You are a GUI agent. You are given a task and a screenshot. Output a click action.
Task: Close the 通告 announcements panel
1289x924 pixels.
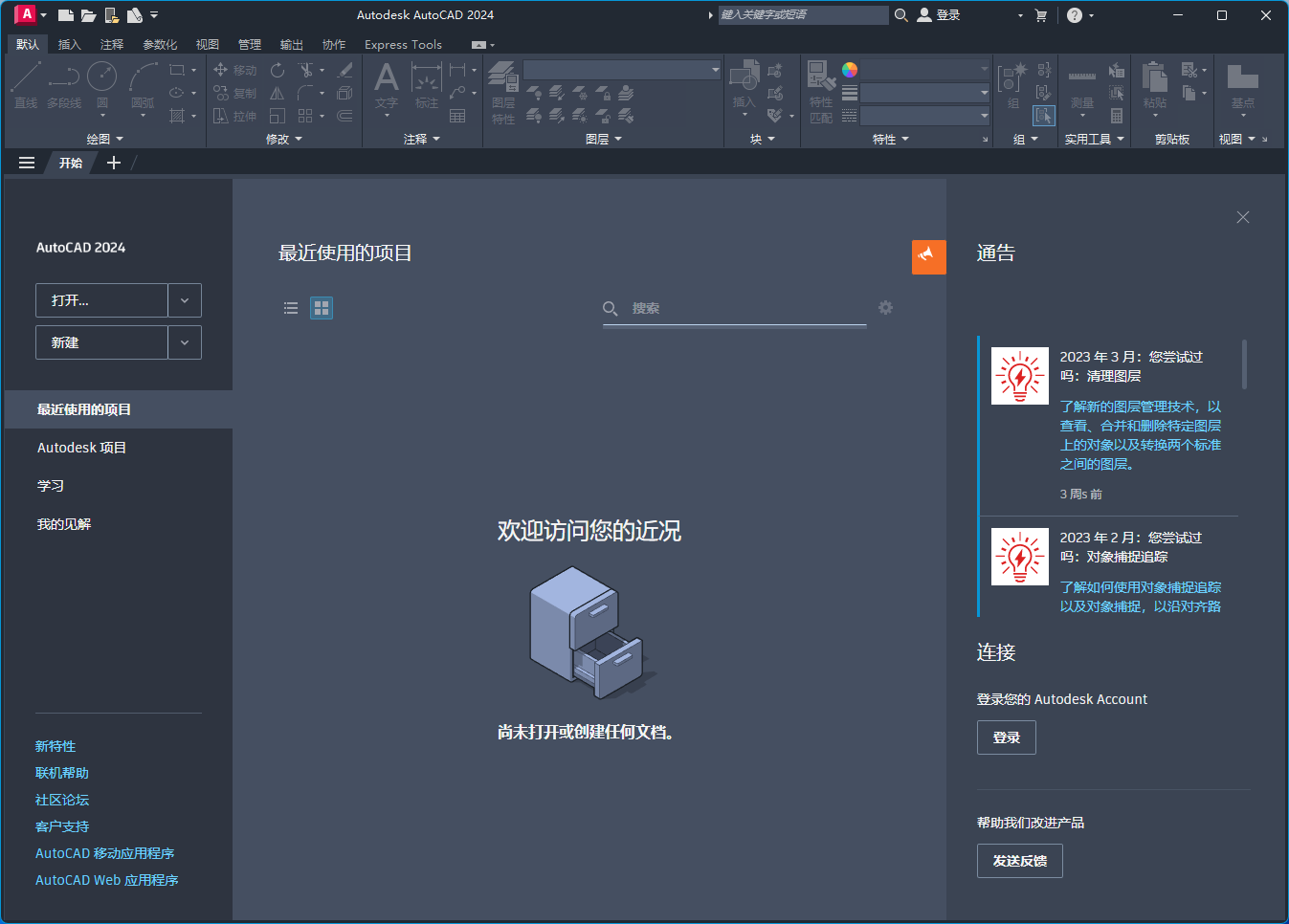click(x=1243, y=217)
